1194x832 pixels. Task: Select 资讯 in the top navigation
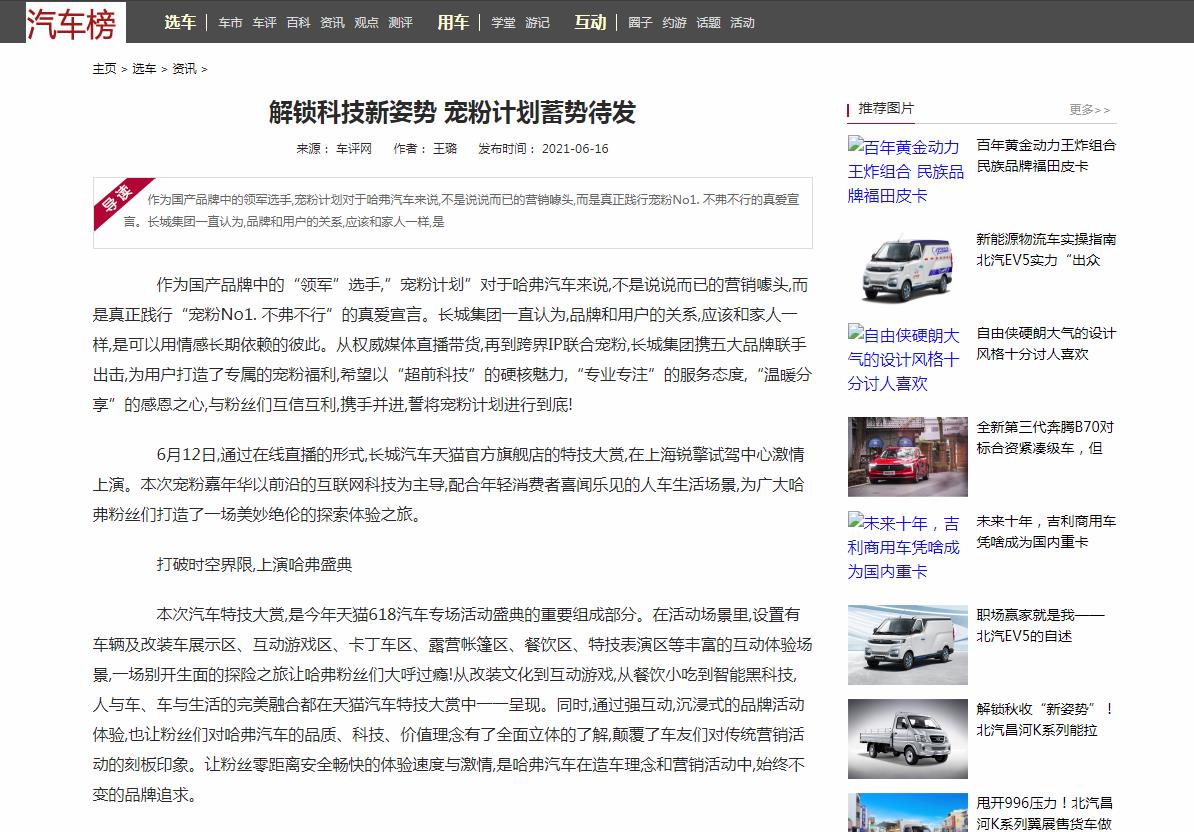pyautogui.click(x=332, y=23)
